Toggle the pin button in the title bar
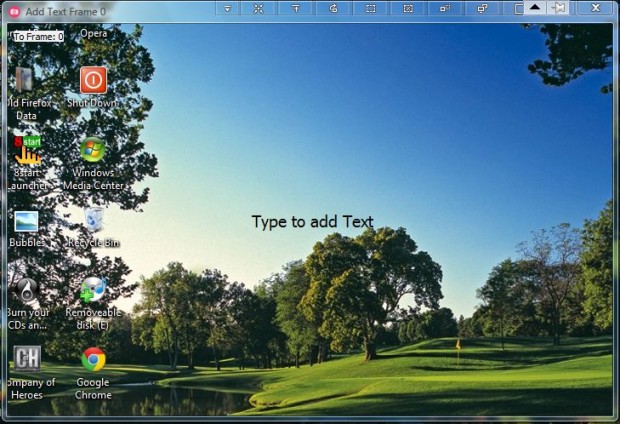Screen dimensions: 620x424 [558, 8]
